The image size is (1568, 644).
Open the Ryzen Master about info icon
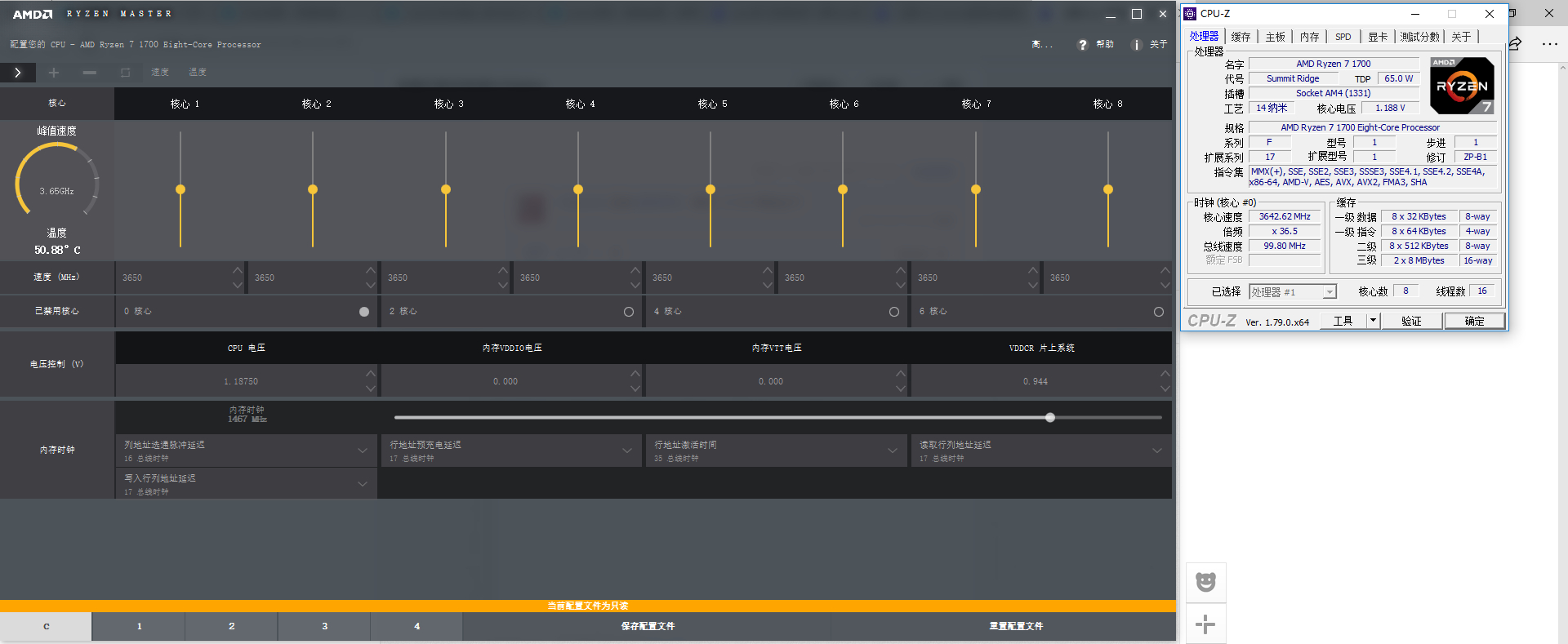[x=1136, y=45]
